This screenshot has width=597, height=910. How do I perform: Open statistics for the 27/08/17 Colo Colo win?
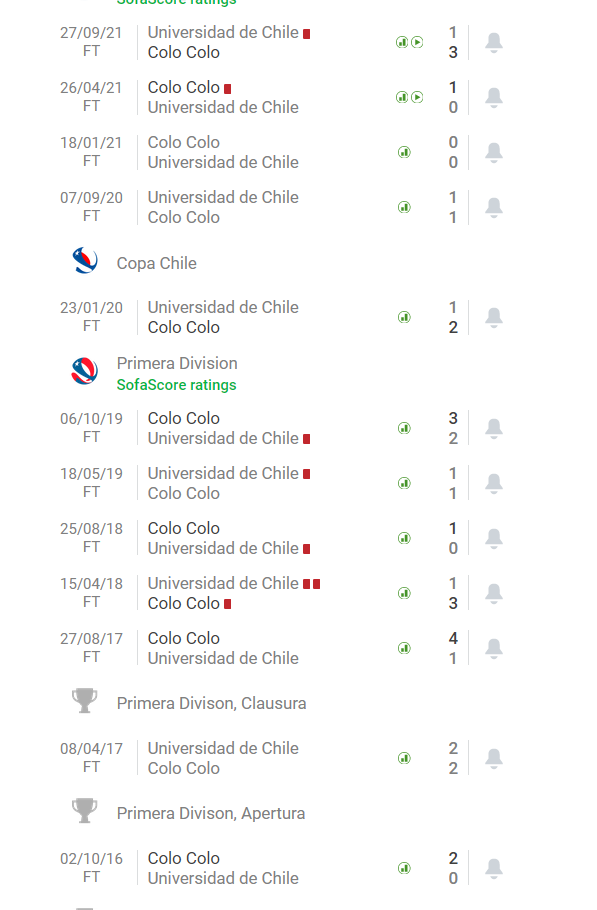click(403, 647)
